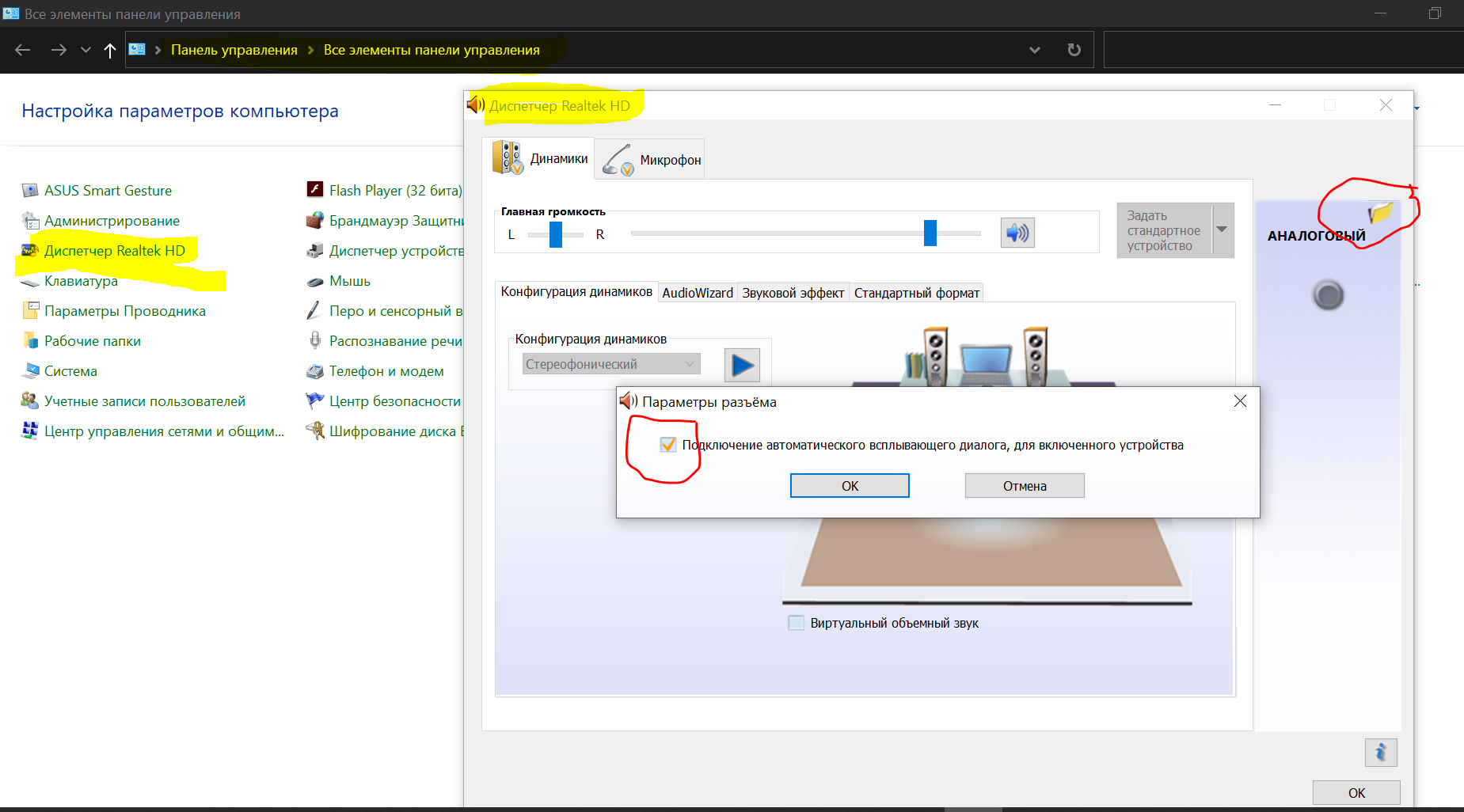Open the Стереофонический speaker configuration dropdown

[x=611, y=364]
